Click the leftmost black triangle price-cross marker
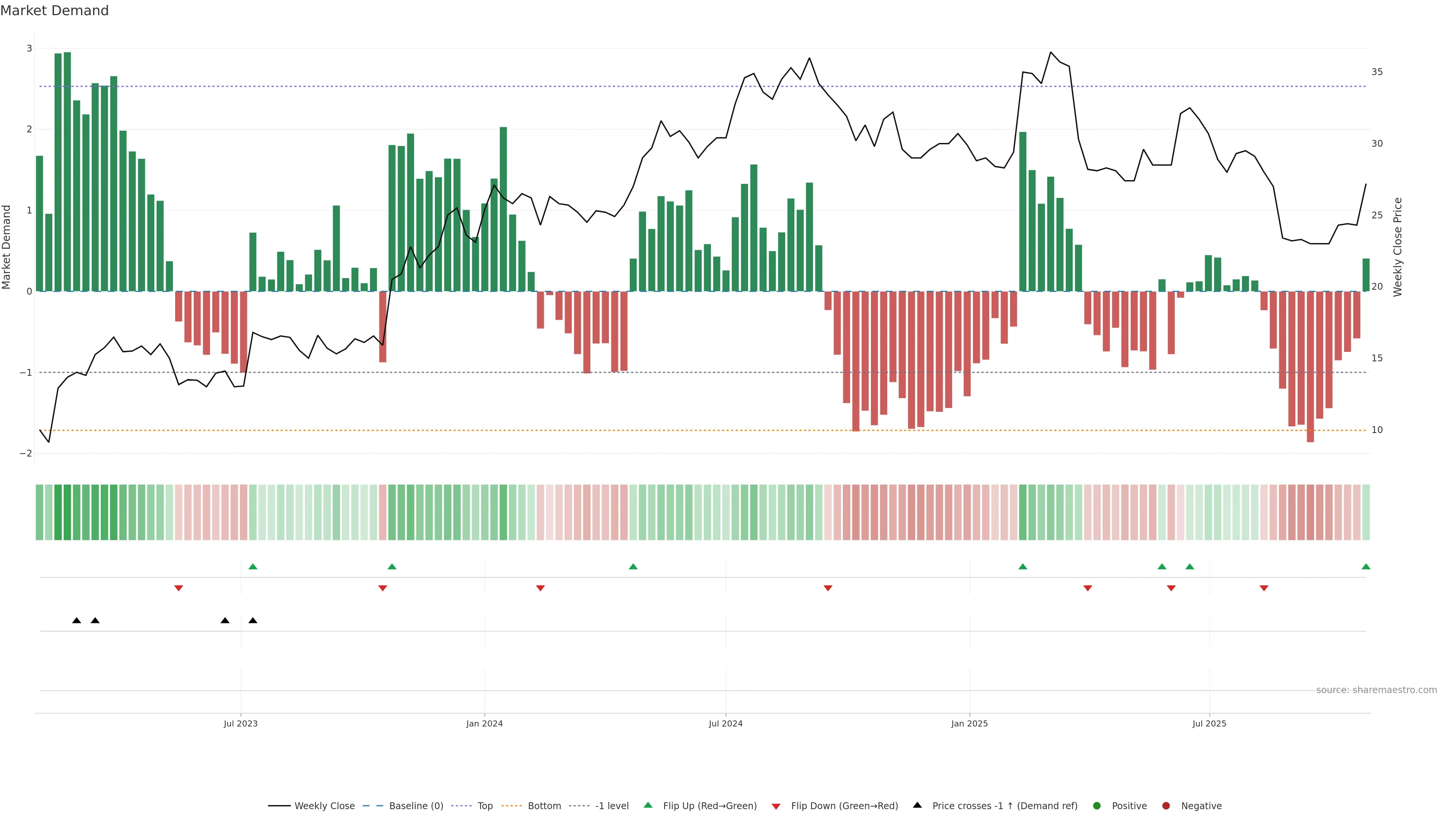Image resolution: width=1456 pixels, height=819 pixels. click(x=77, y=621)
